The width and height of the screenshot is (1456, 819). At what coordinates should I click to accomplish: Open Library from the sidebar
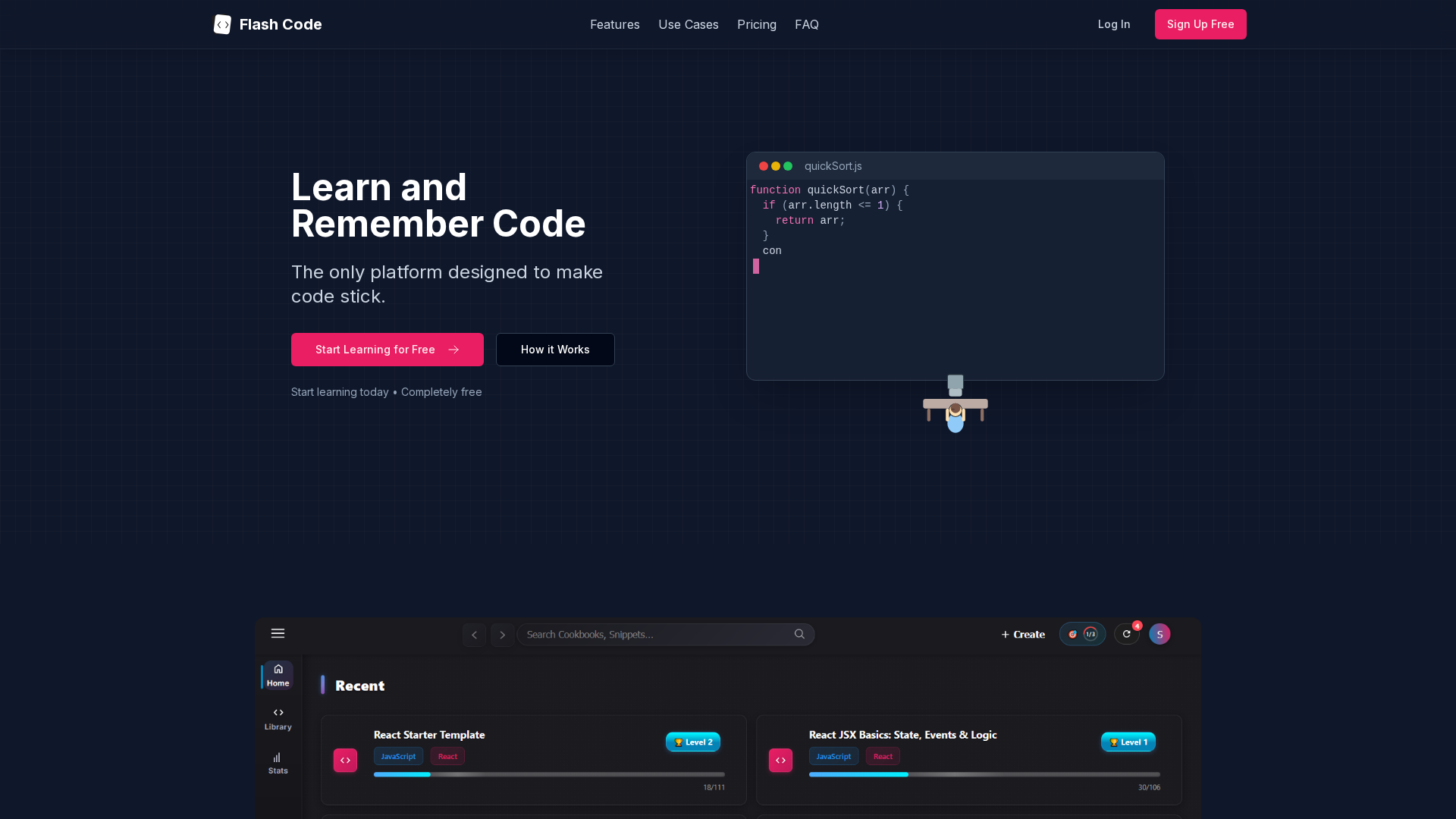pyautogui.click(x=278, y=718)
